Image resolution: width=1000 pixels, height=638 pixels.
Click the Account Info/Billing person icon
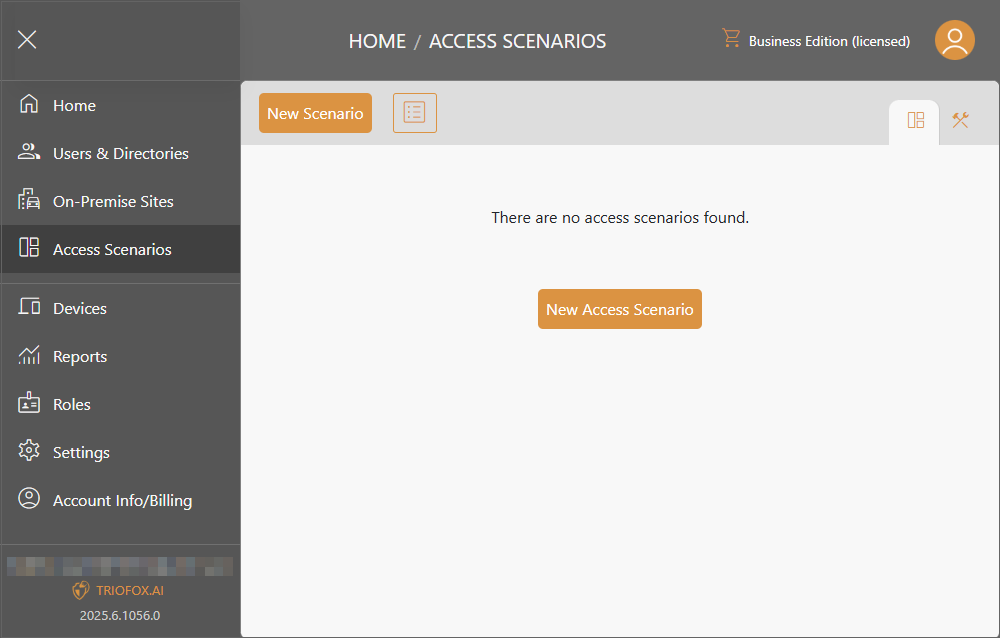pos(29,498)
